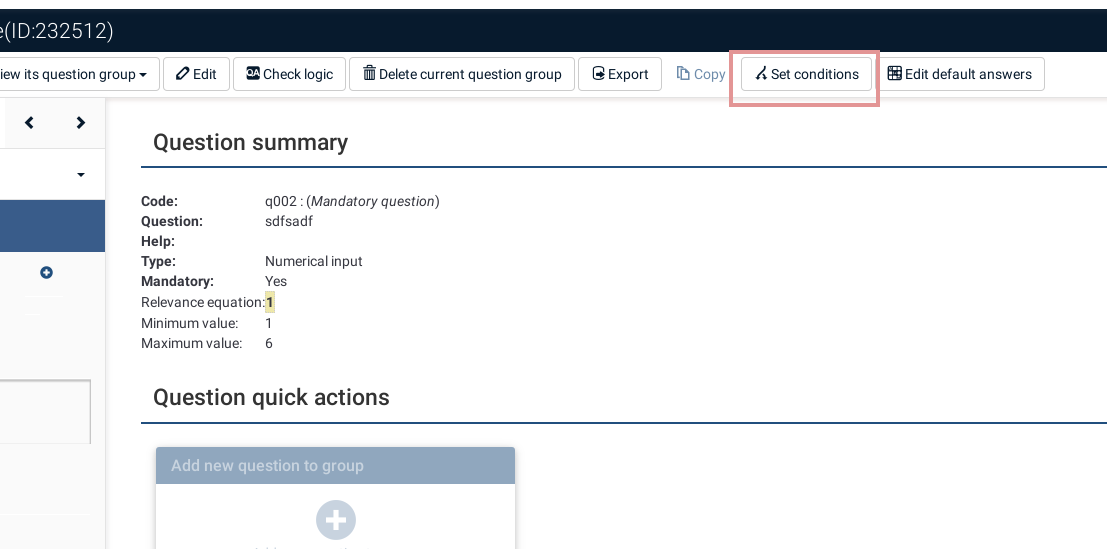1107x549 pixels.
Task: Select the highlighted blue sidebar item
Action: [52, 226]
